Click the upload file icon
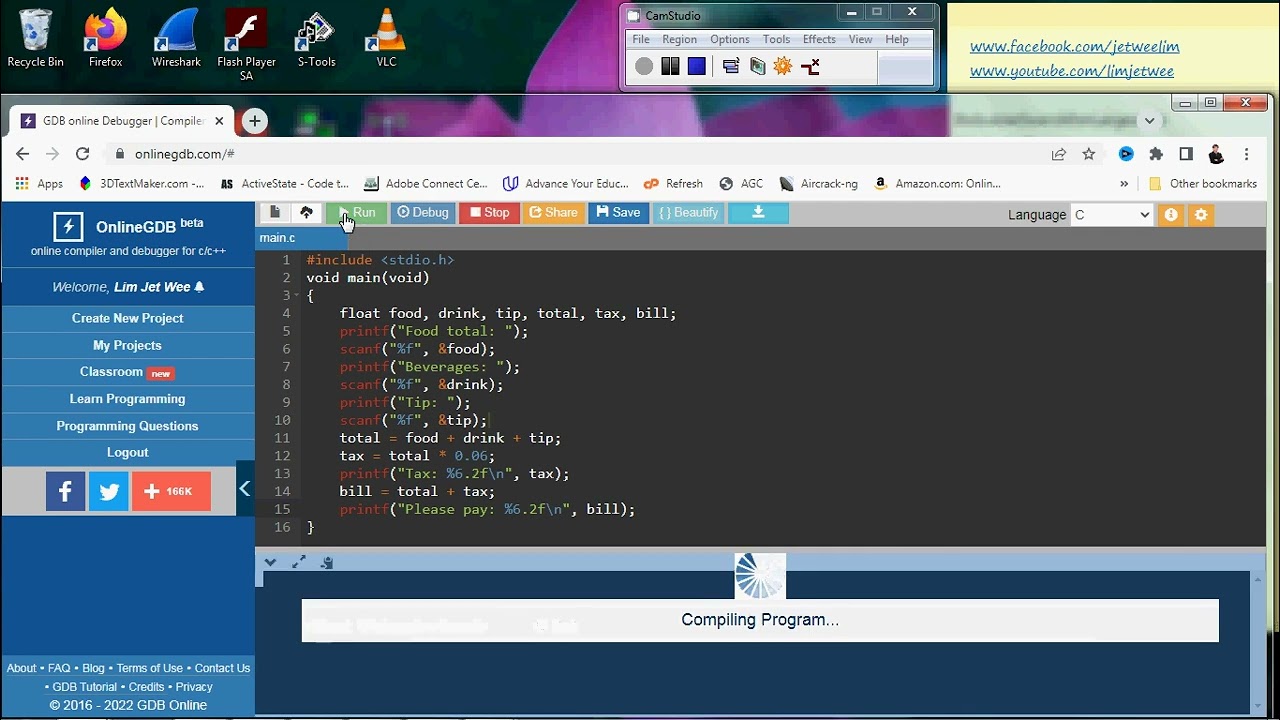This screenshot has width=1280, height=720. tap(307, 212)
